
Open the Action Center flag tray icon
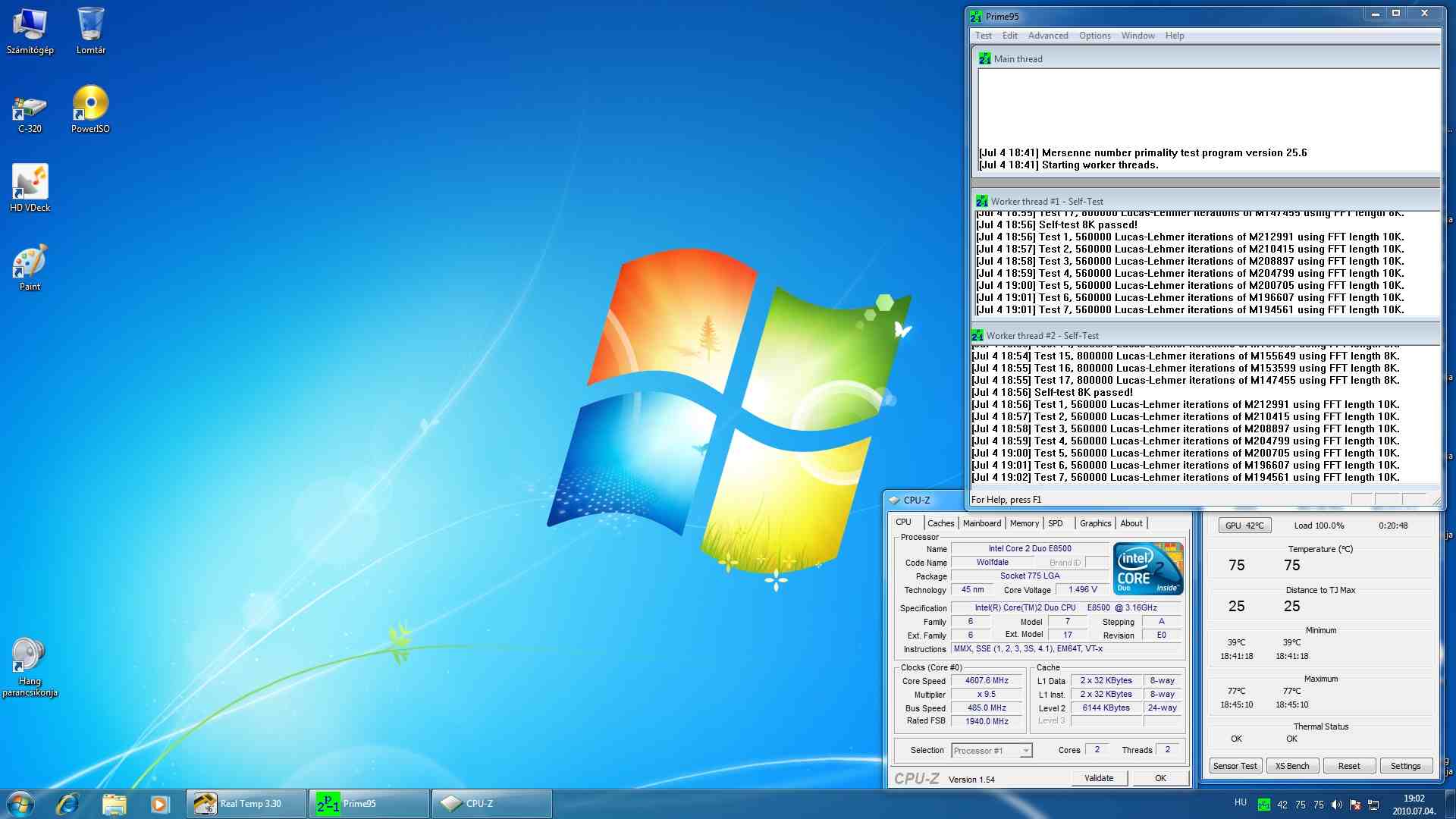[1355, 805]
